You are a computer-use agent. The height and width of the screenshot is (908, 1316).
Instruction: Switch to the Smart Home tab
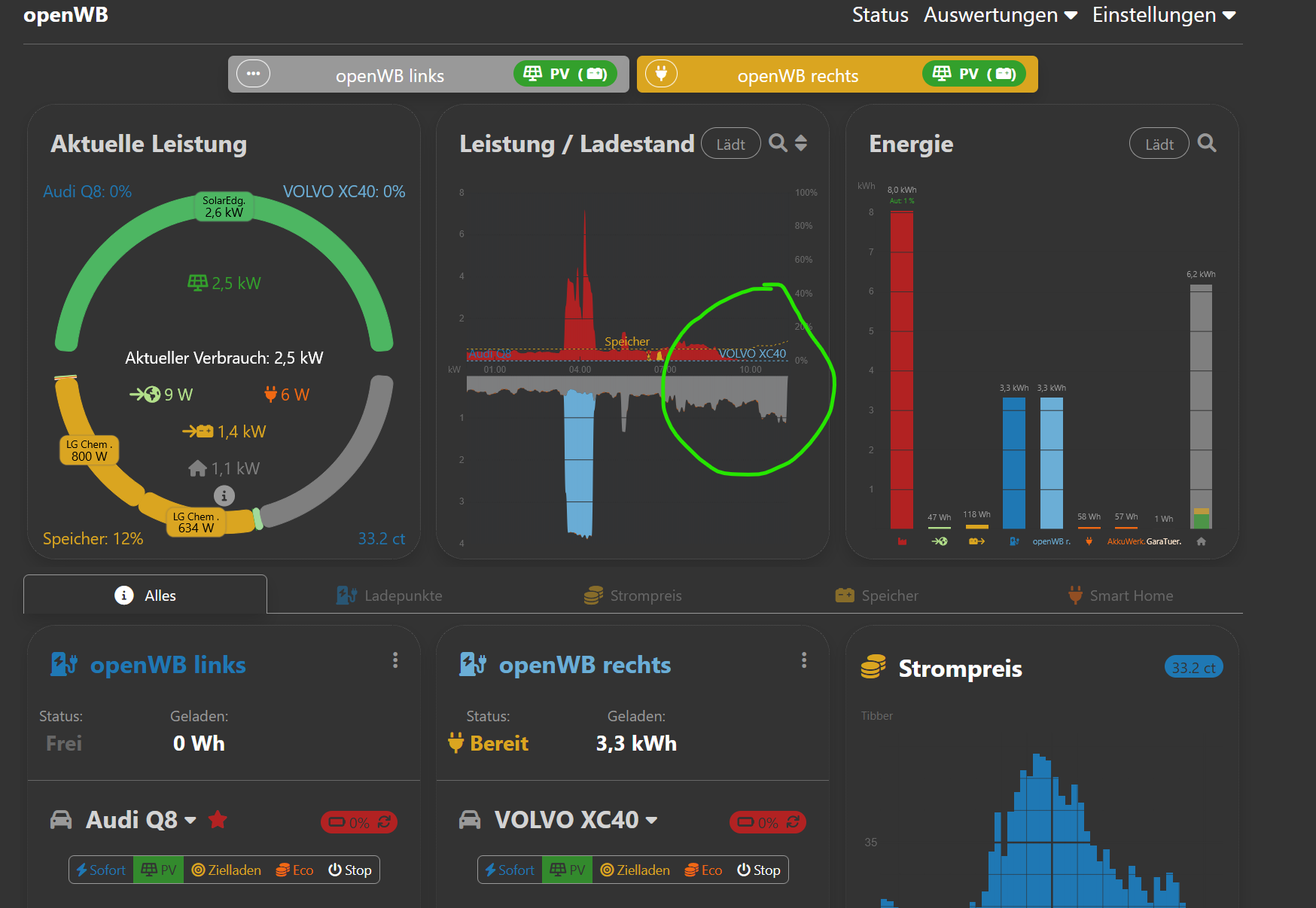[x=1120, y=596]
